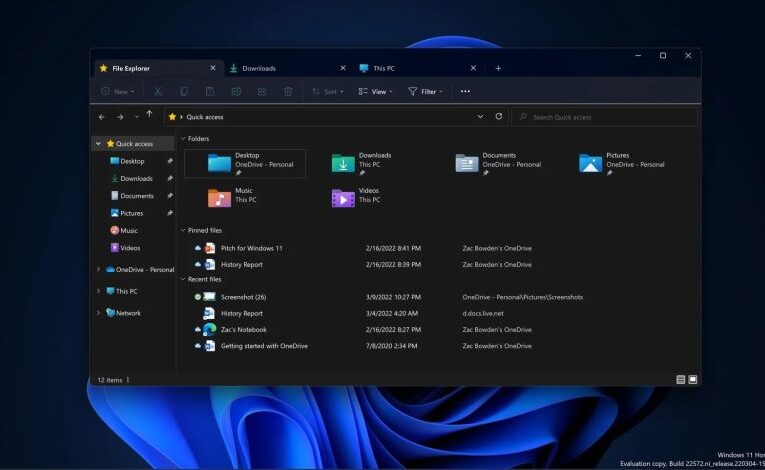
Task: Select Videos in the sidebar
Action: coord(130,248)
